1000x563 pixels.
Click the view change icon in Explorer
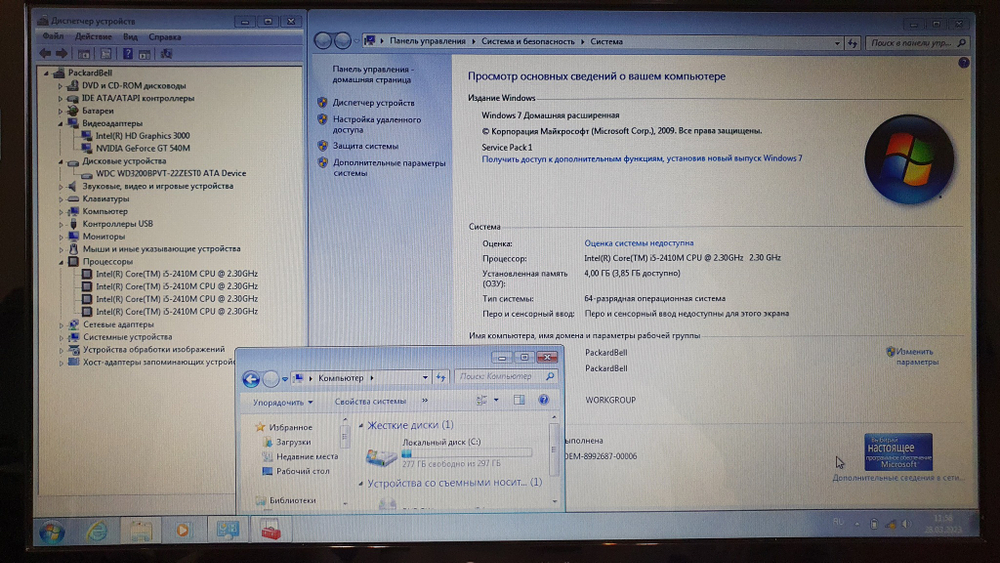click(x=482, y=400)
